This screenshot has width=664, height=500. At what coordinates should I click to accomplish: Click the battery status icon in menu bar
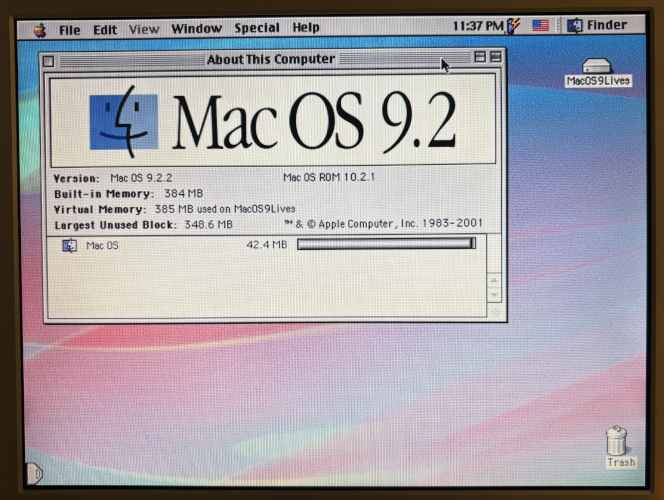[514, 26]
